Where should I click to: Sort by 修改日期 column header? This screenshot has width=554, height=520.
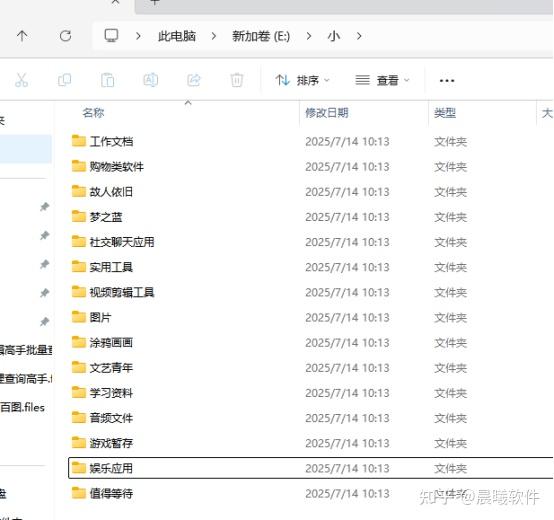click(x=327, y=113)
